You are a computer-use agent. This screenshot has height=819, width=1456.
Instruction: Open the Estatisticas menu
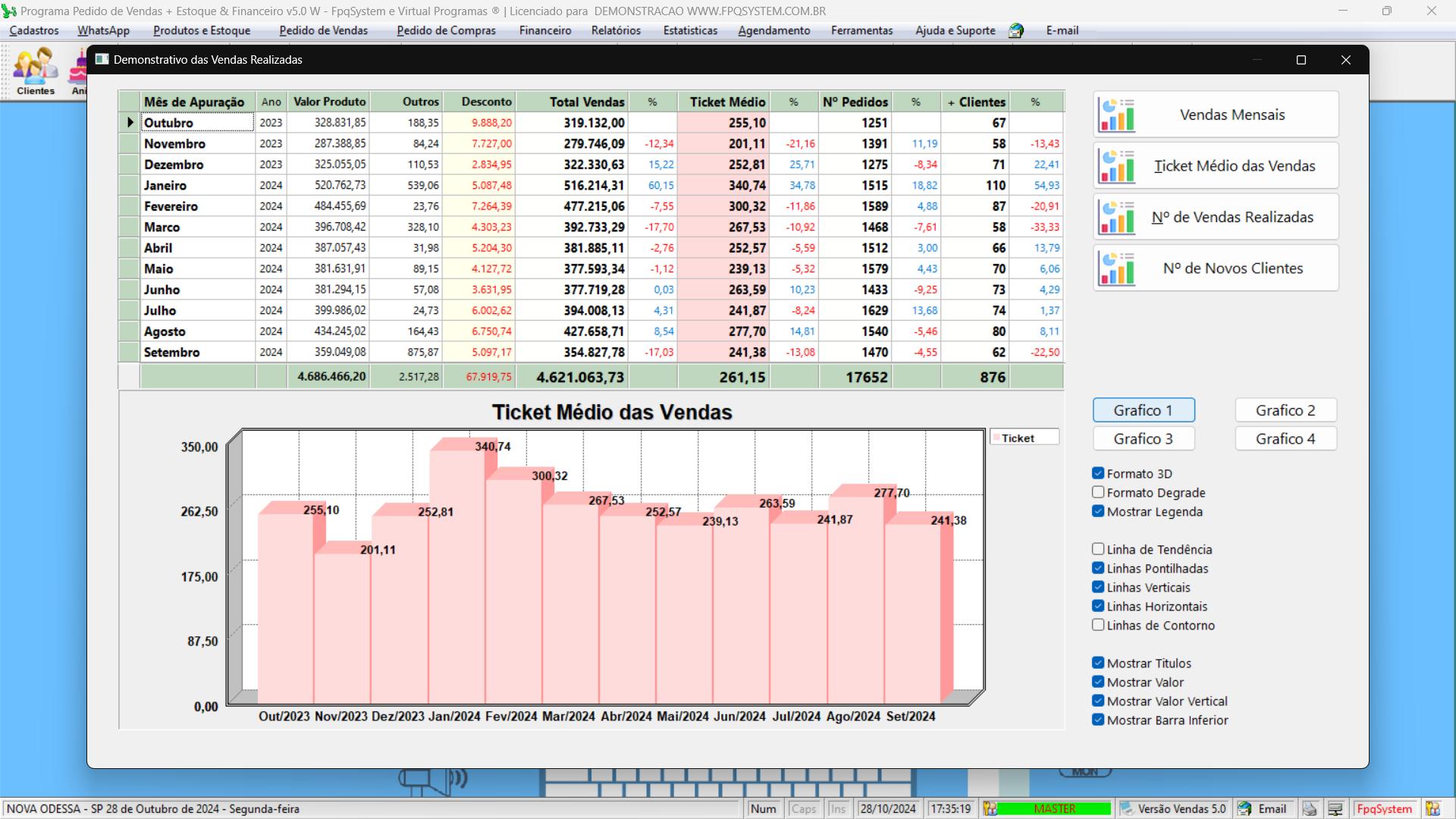pos(690,31)
